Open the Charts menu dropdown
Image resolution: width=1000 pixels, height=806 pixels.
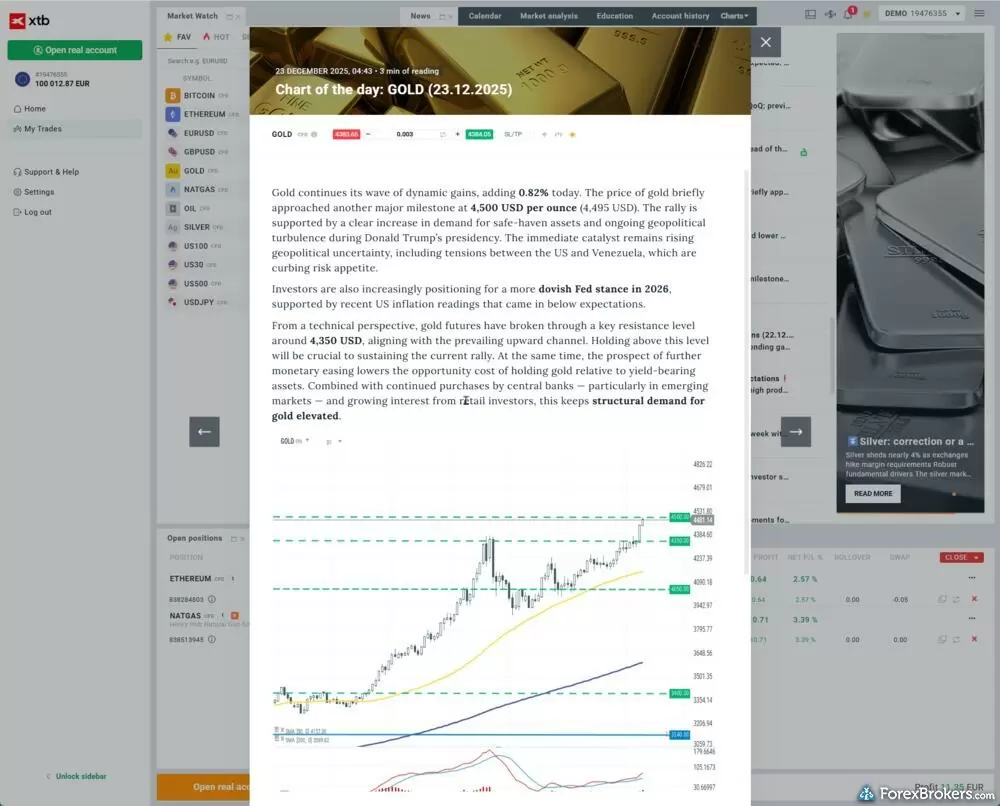tap(734, 15)
